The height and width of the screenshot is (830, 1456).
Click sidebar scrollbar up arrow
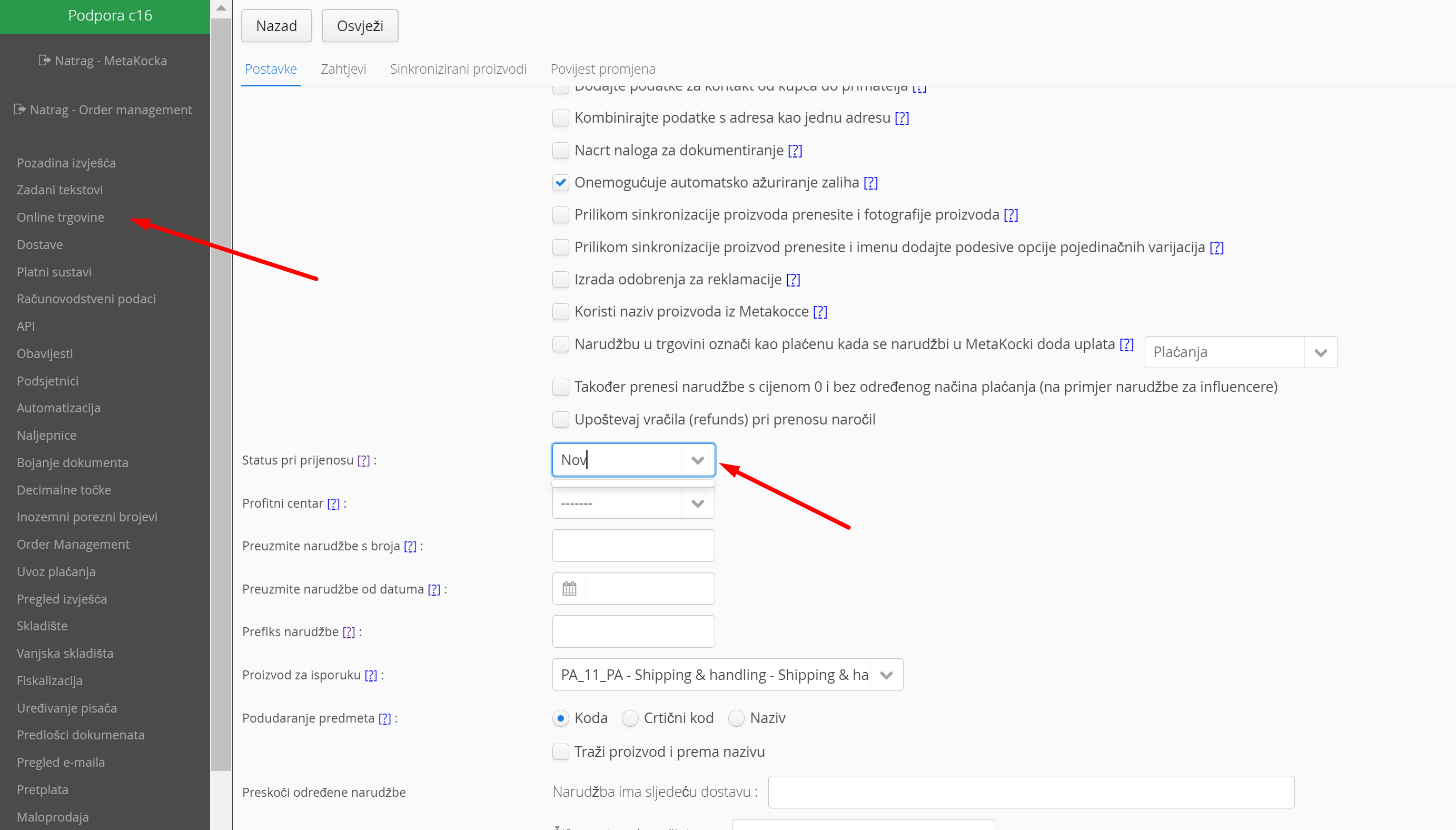click(221, 8)
